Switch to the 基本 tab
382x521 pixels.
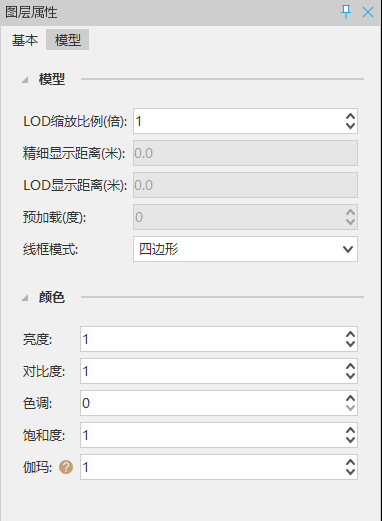click(x=25, y=40)
